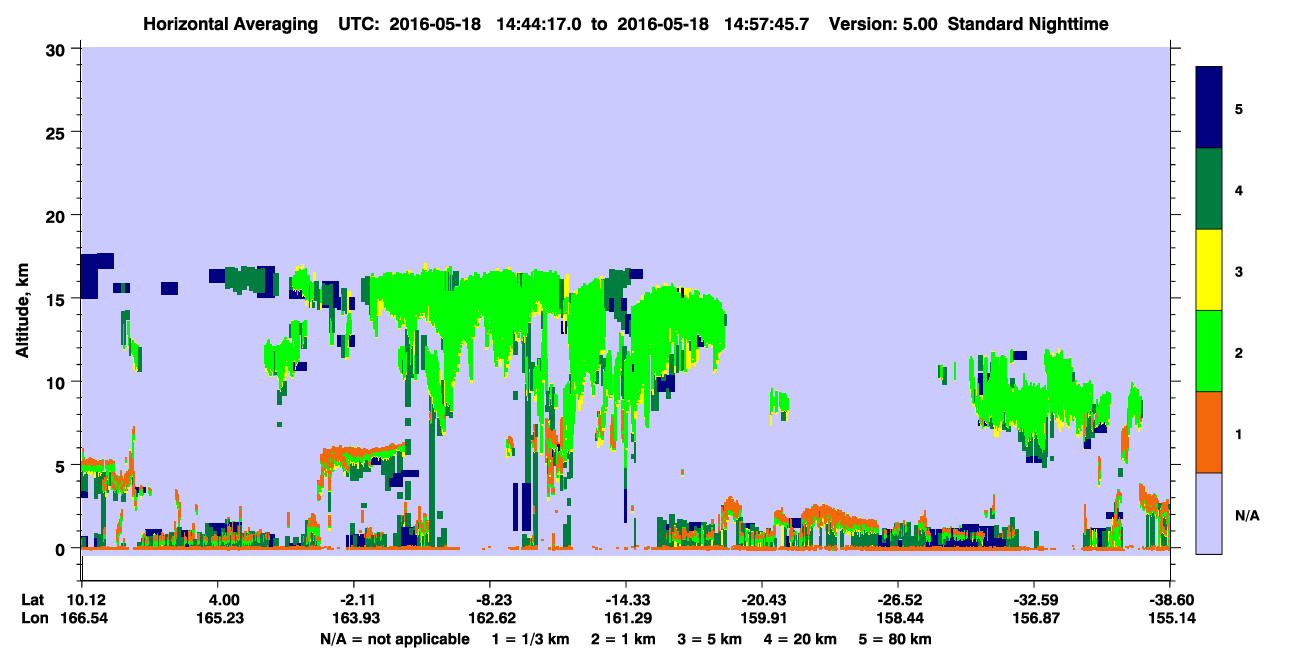Click the 'Lon' axis row label
The image size is (1300, 667).
coord(34,619)
